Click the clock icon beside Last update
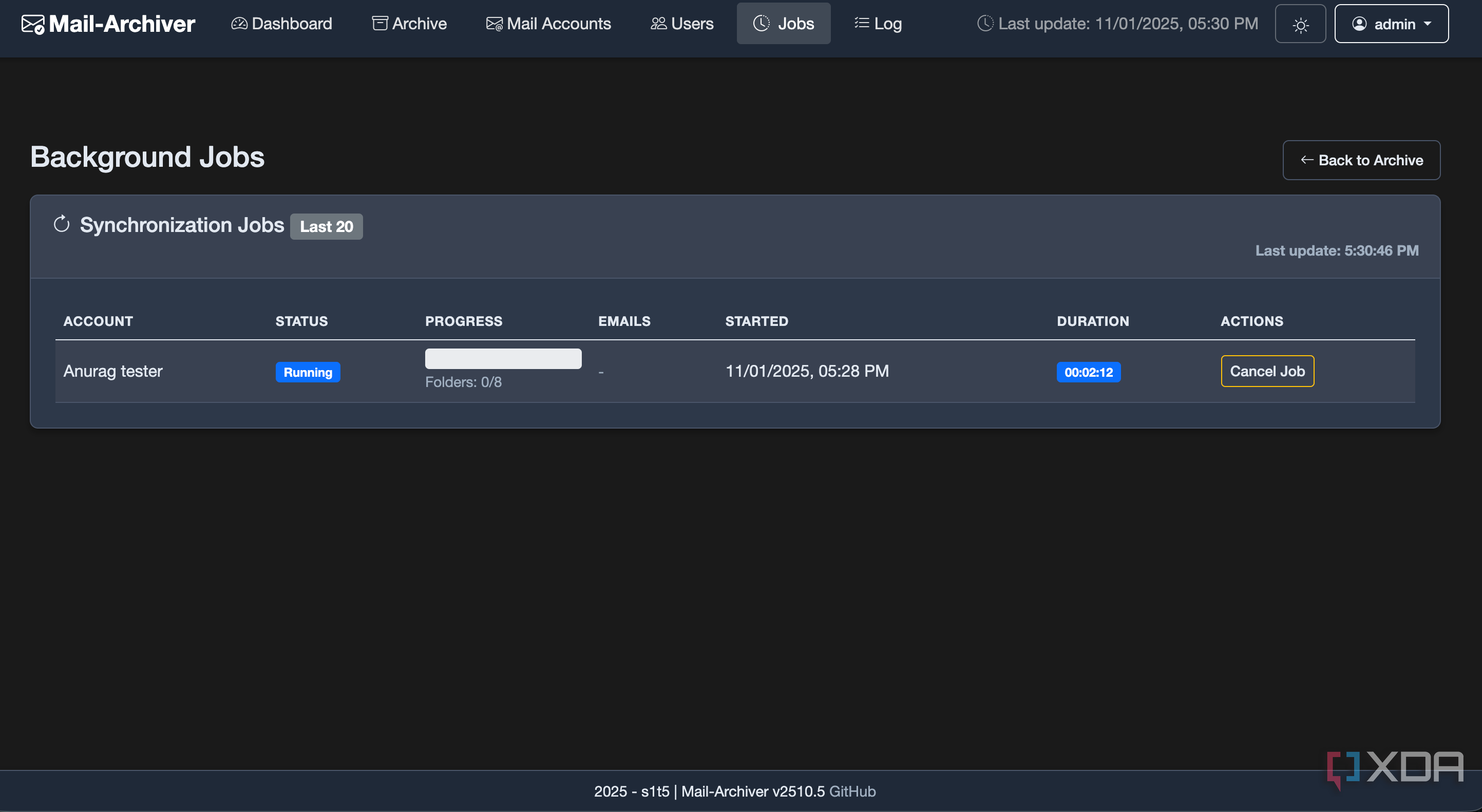Image resolution: width=1482 pixels, height=812 pixels. [985, 24]
